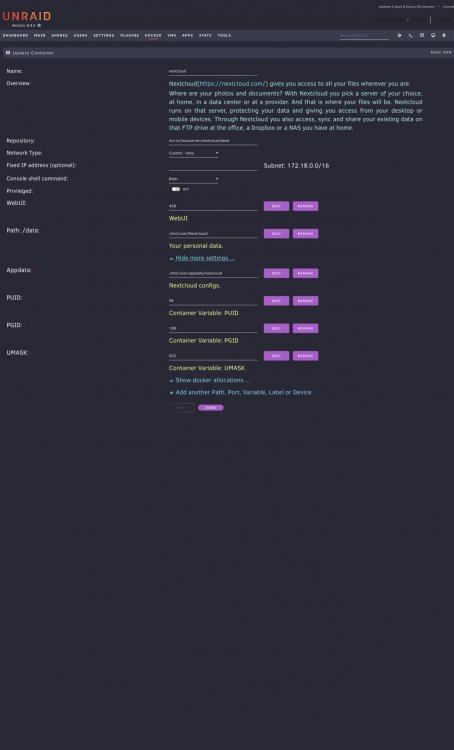Click the info icon beside the Unraid version

[39, 25]
